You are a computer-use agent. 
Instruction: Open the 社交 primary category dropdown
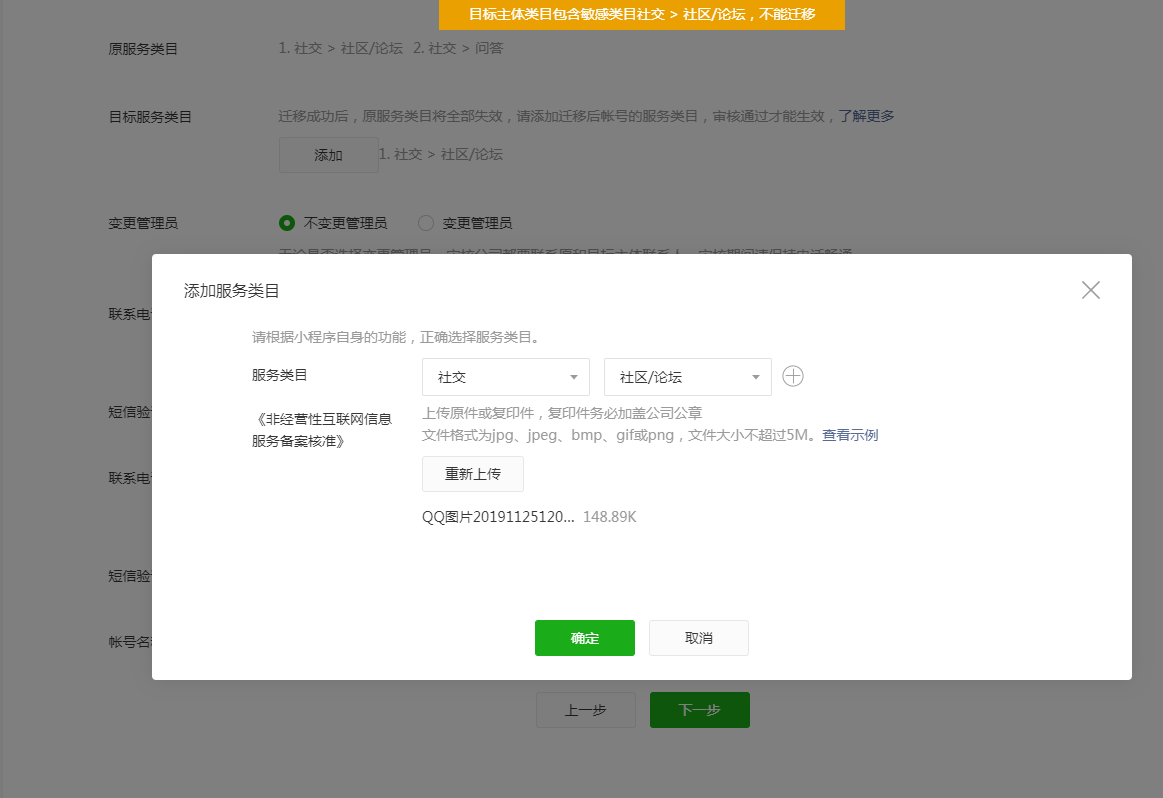point(506,377)
